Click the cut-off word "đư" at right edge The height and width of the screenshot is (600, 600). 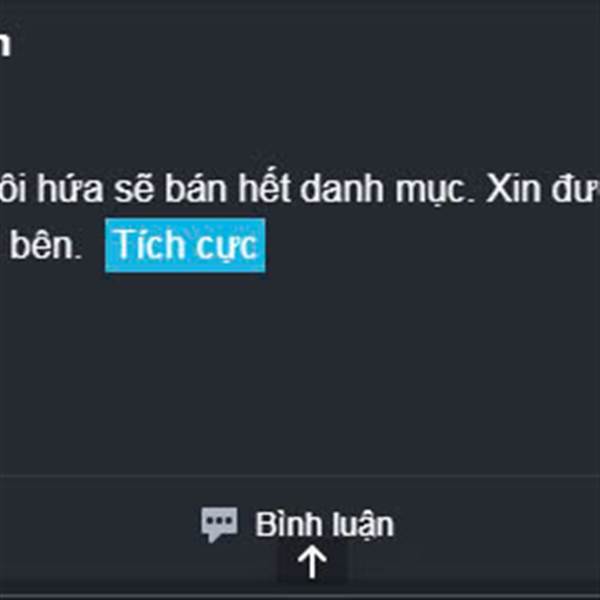click(x=576, y=189)
